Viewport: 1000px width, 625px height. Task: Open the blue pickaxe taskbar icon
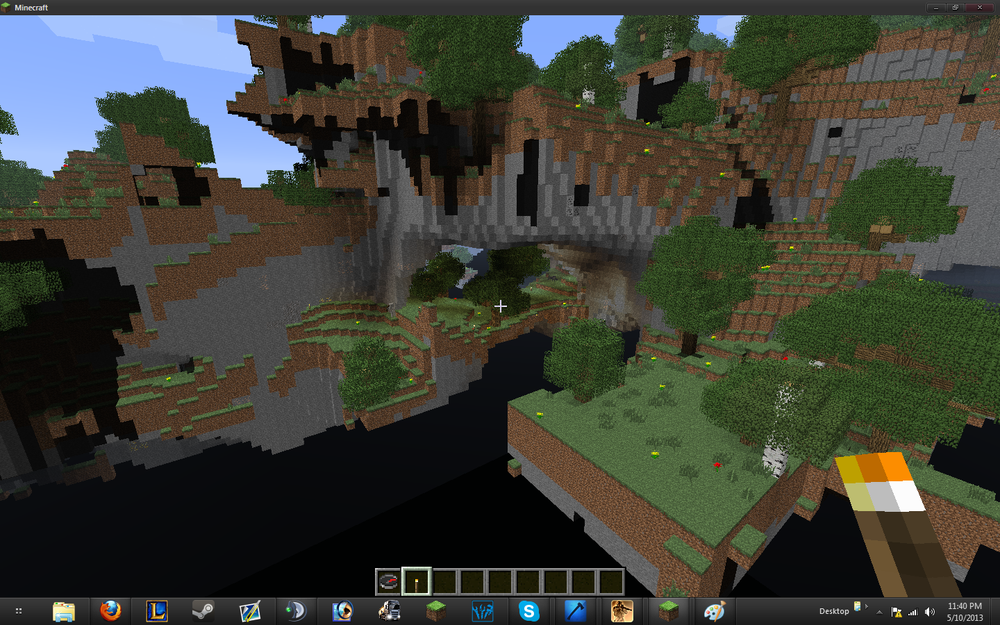pyautogui.click(x=575, y=611)
